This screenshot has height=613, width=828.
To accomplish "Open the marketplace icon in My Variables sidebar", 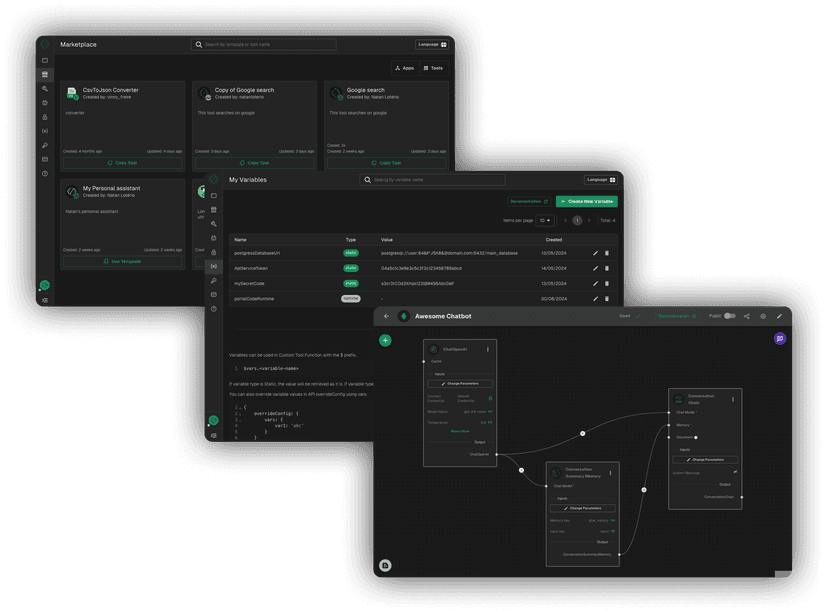I will pyautogui.click(x=214, y=210).
